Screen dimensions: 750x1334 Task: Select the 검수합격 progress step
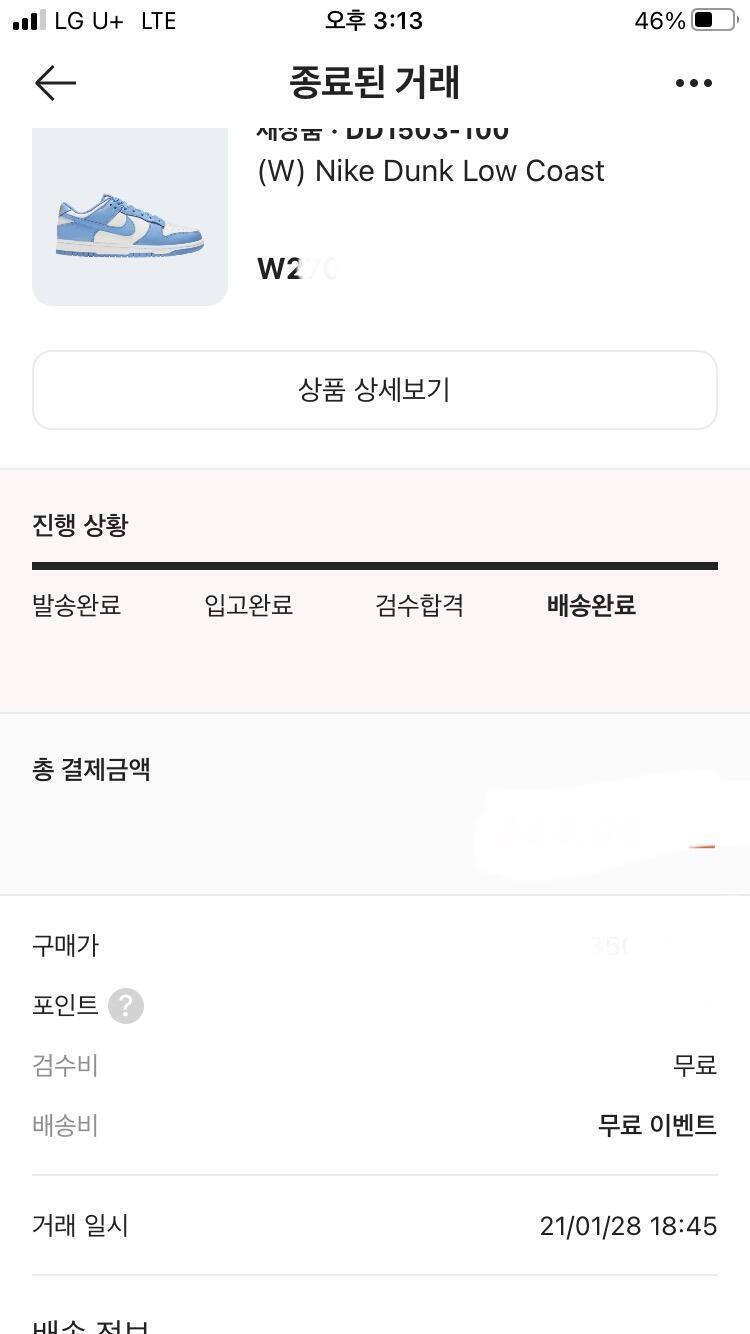point(419,605)
